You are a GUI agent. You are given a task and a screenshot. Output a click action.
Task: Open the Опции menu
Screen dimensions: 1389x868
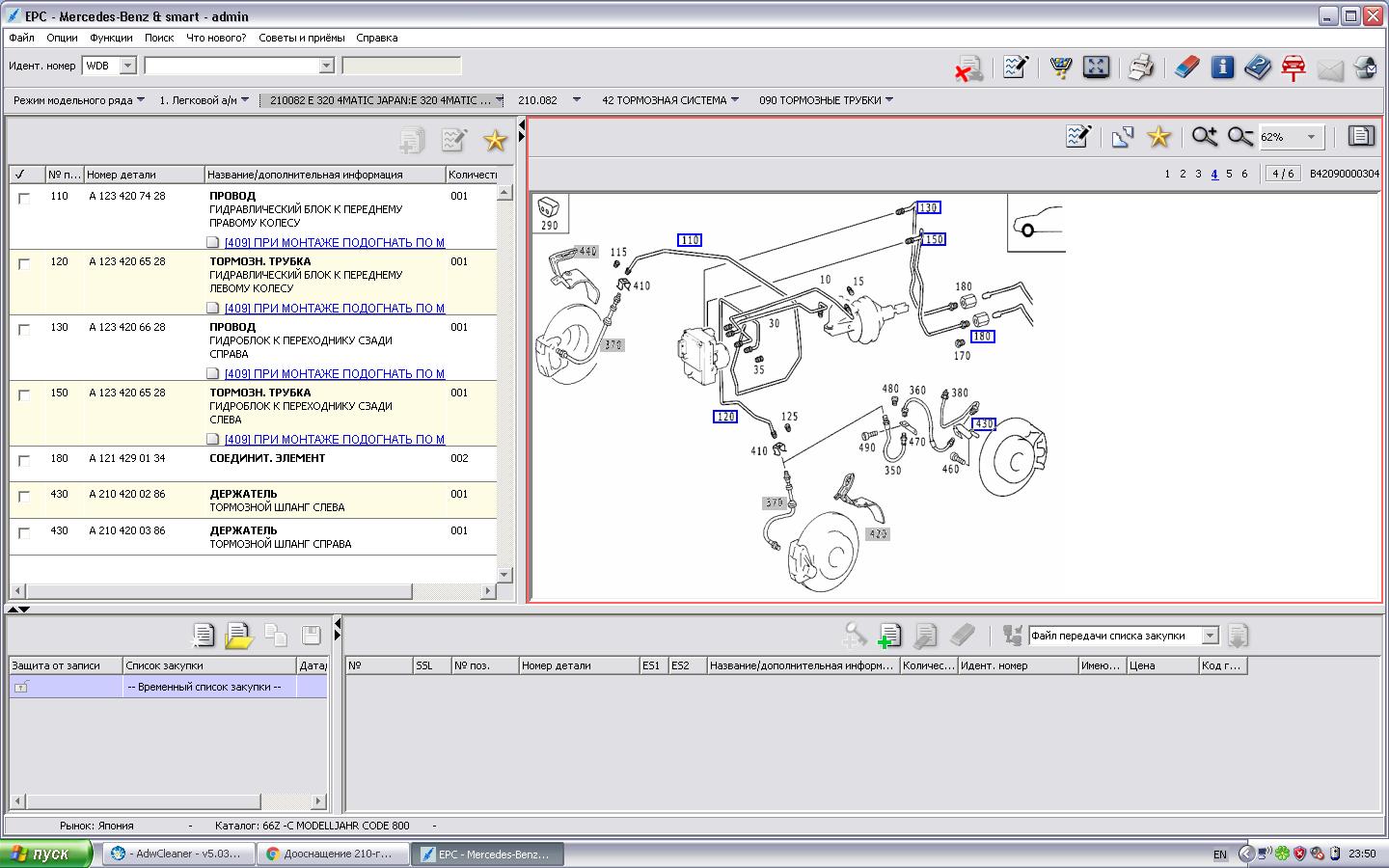62,38
